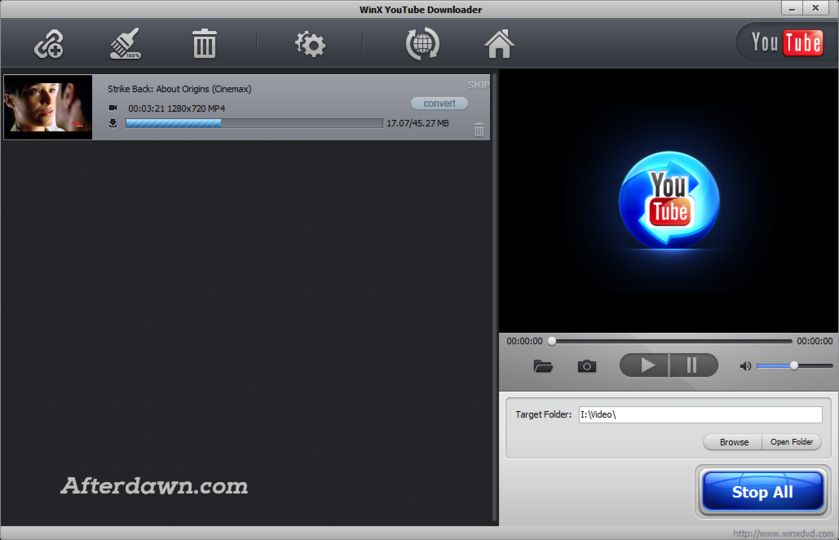This screenshot has width=839, height=540.
Task: Adjust the volume slider
Action: (x=795, y=366)
